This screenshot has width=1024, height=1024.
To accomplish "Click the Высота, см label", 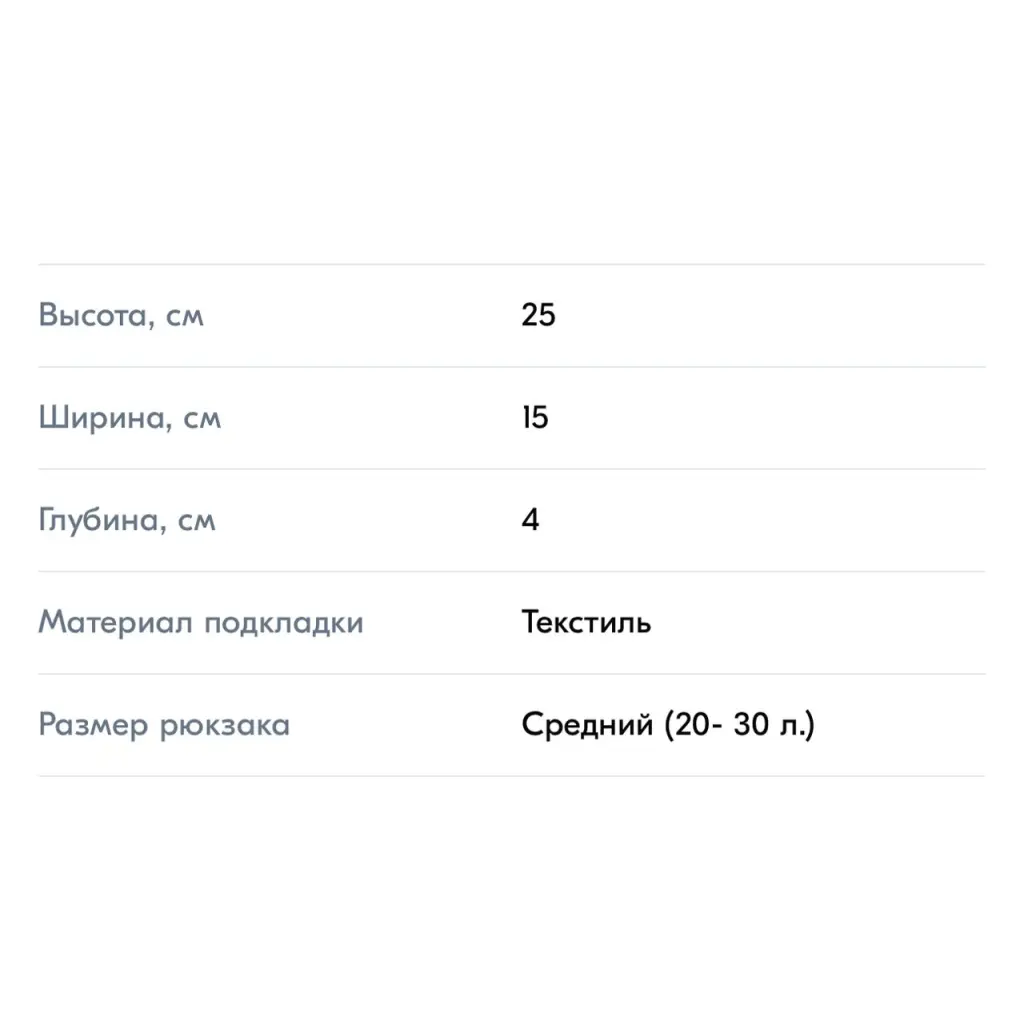I will coord(121,315).
